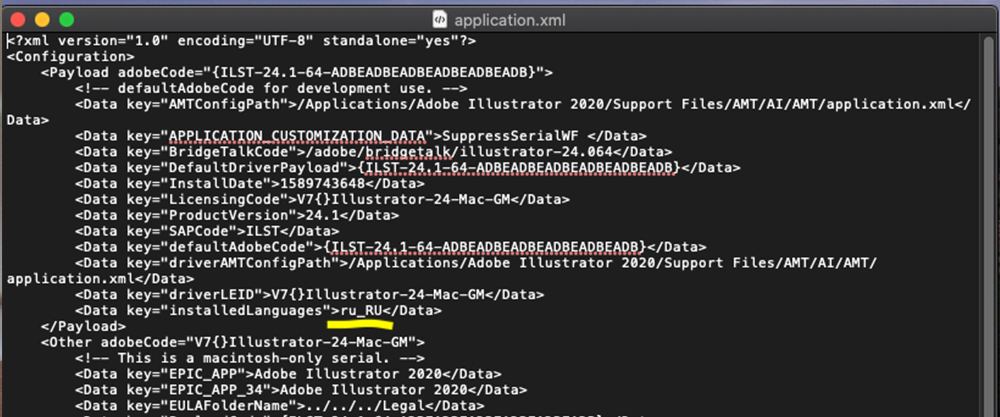Click the EPIC_APP_34 data line
Screen dimensions: 1000x417
pyautogui.click(x=301, y=390)
